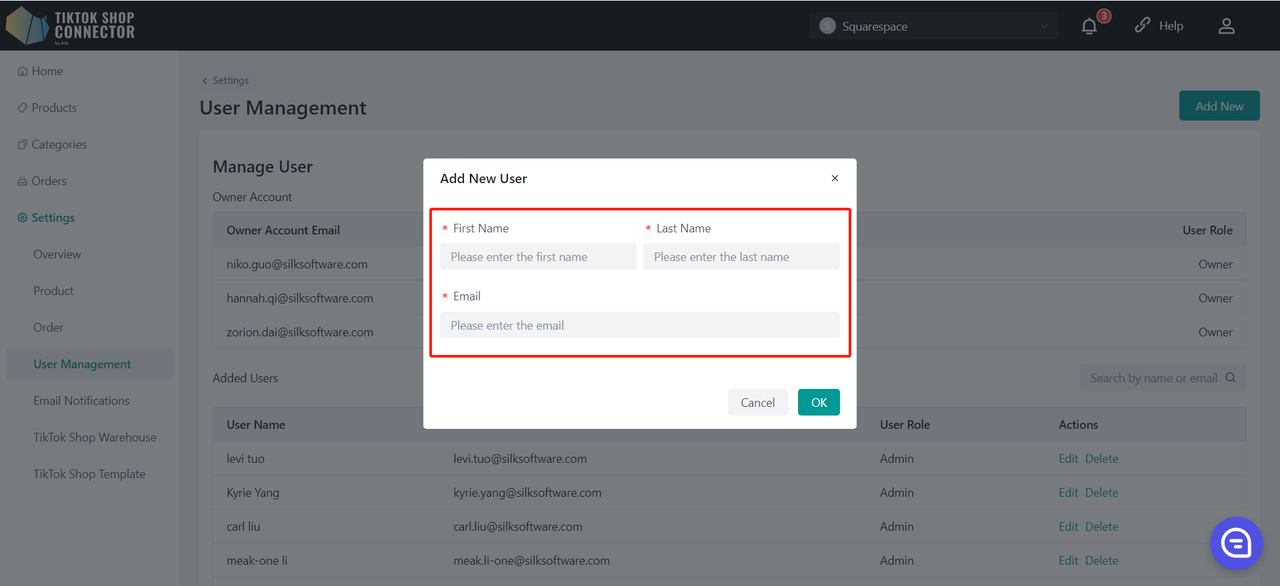Click the OK button
The image size is (1280, 586).
pyautogui.click(x=819, y=402)
